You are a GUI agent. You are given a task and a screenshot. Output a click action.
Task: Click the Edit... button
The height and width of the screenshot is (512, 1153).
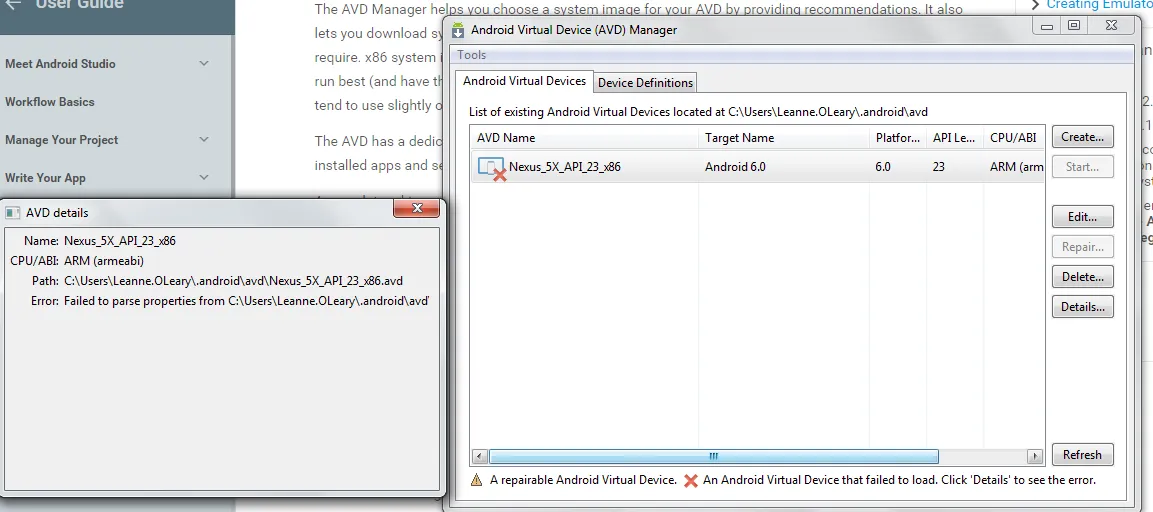pos(1082,217)
